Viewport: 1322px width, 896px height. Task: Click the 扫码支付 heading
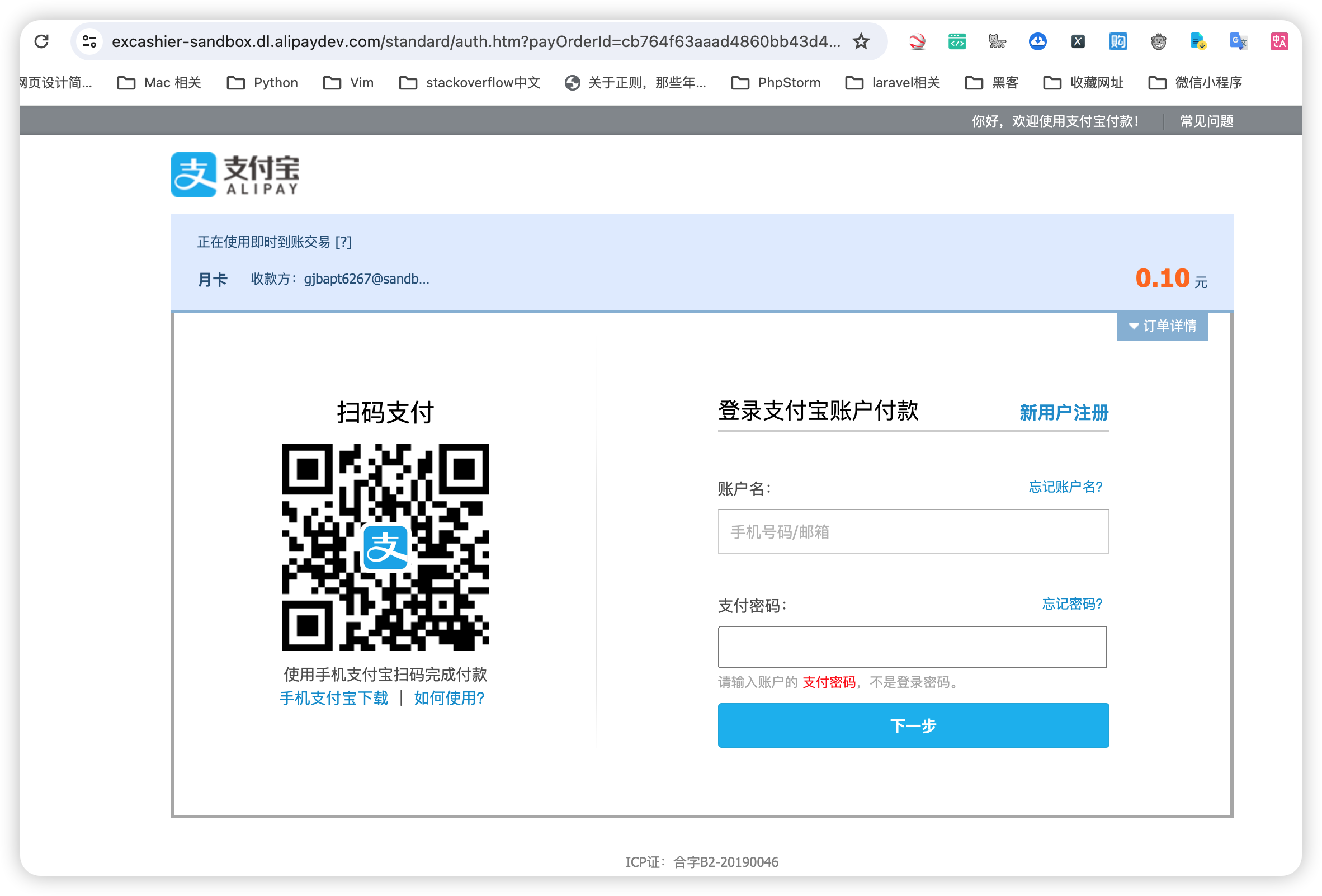(x=385, y=412)
